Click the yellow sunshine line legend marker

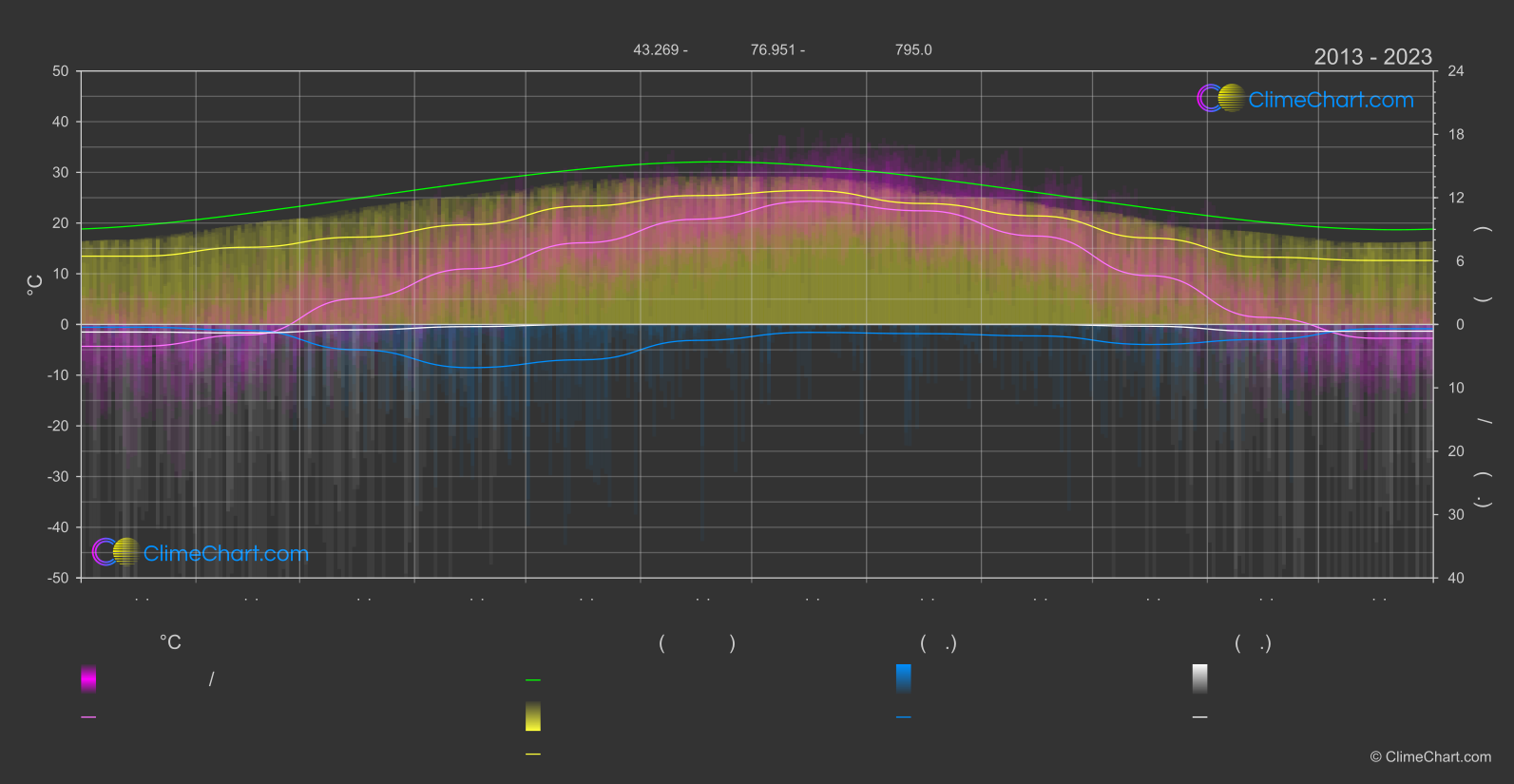pos(533,755)
